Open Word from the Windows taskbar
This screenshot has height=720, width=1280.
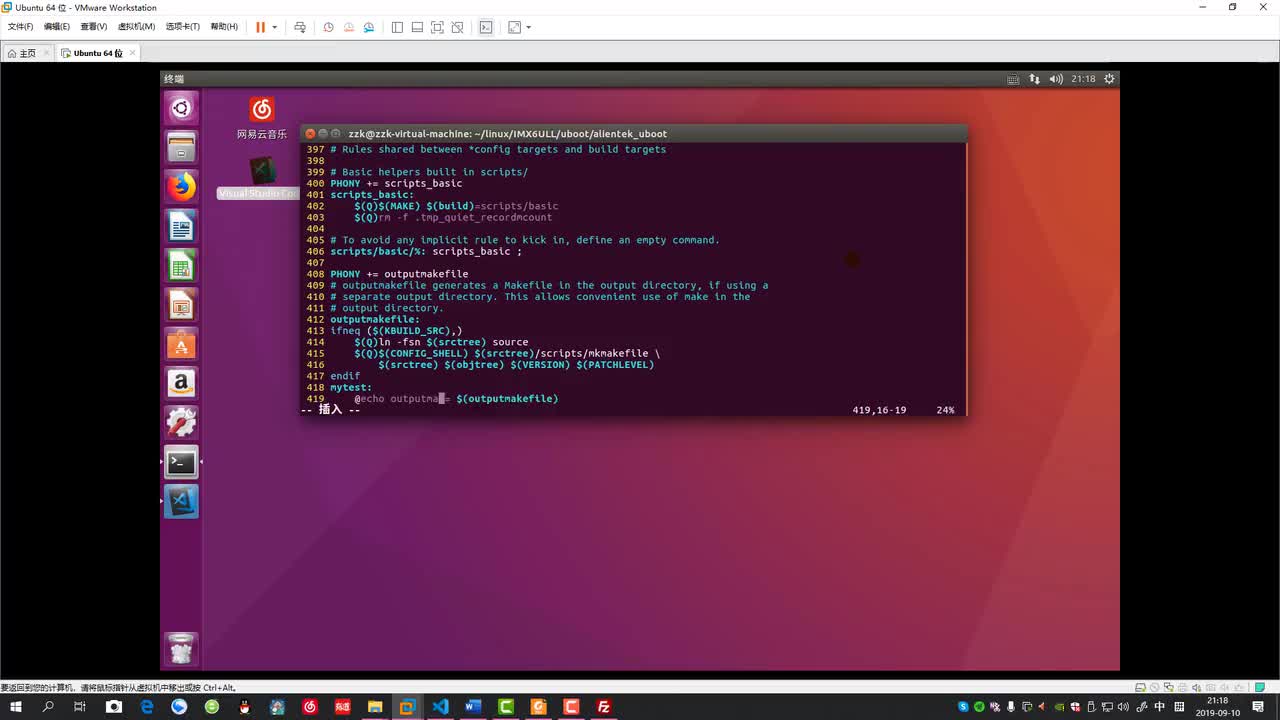(473, 706)
